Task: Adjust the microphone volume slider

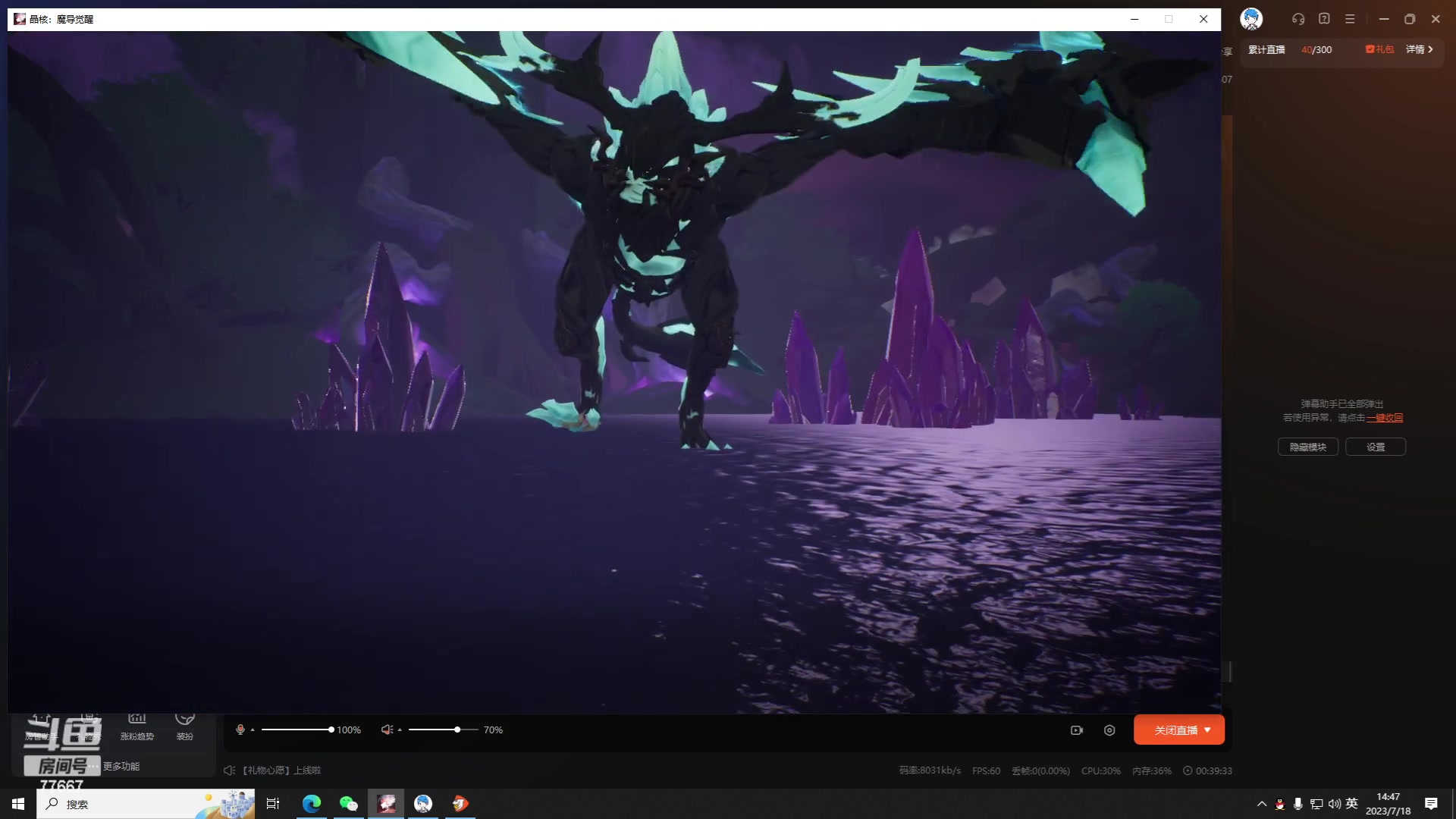Action: tap(297, 730)
